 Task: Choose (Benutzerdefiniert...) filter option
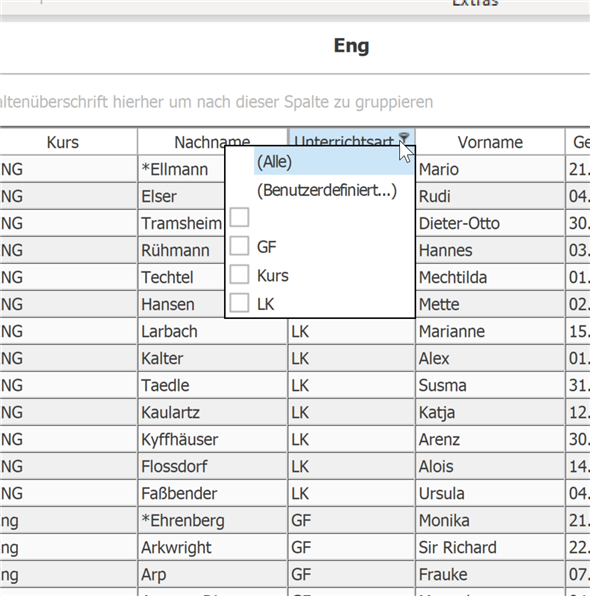tap(327, 190)
